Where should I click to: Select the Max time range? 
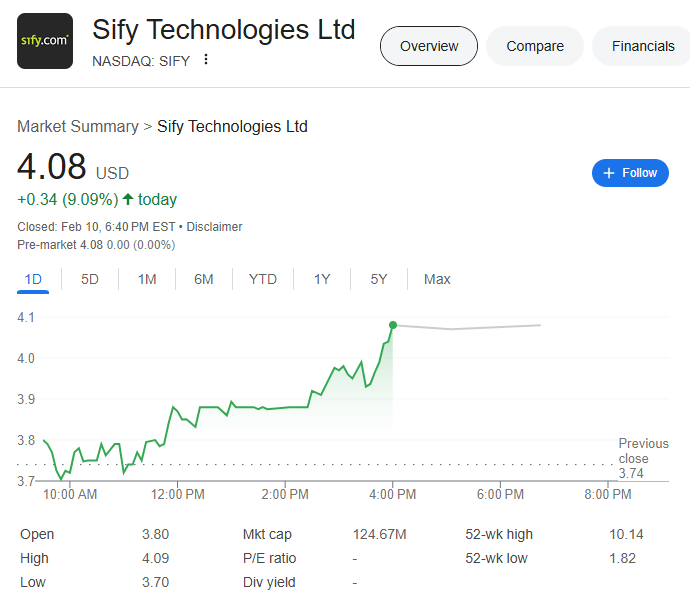[437, 279]
